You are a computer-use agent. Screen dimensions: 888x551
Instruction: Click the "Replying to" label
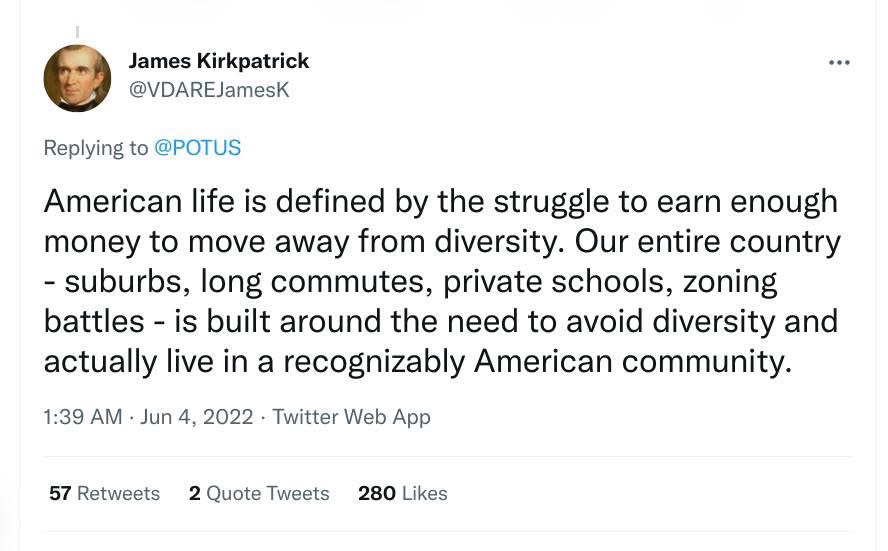tap(96, 148)
